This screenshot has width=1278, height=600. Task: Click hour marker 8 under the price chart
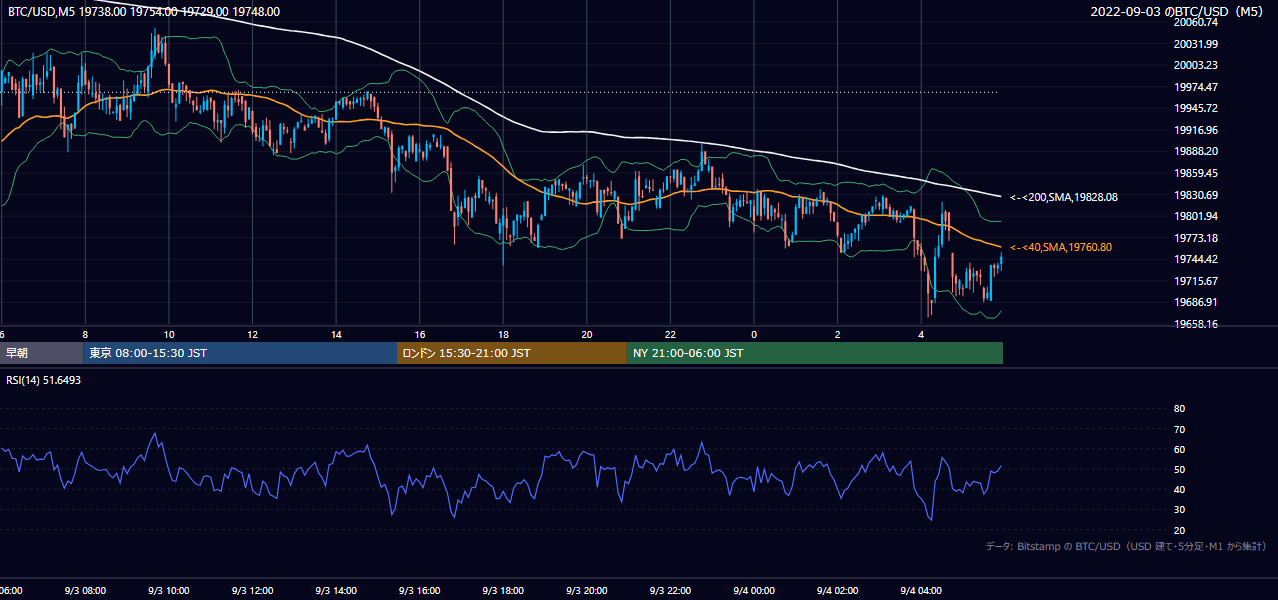(85, 334)
